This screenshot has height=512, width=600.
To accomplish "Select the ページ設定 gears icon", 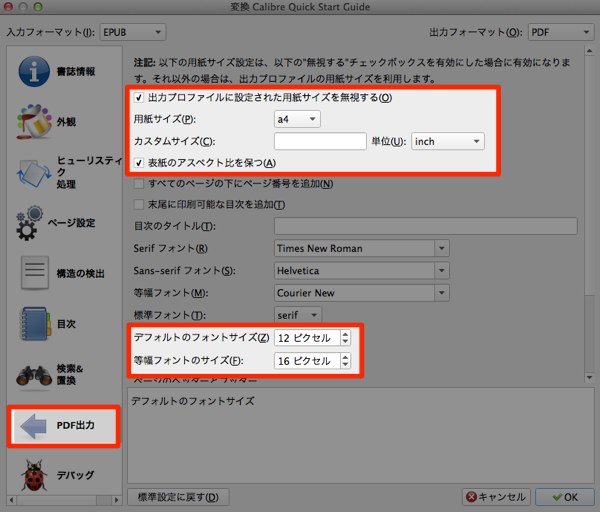I will (x=29, y=223).
